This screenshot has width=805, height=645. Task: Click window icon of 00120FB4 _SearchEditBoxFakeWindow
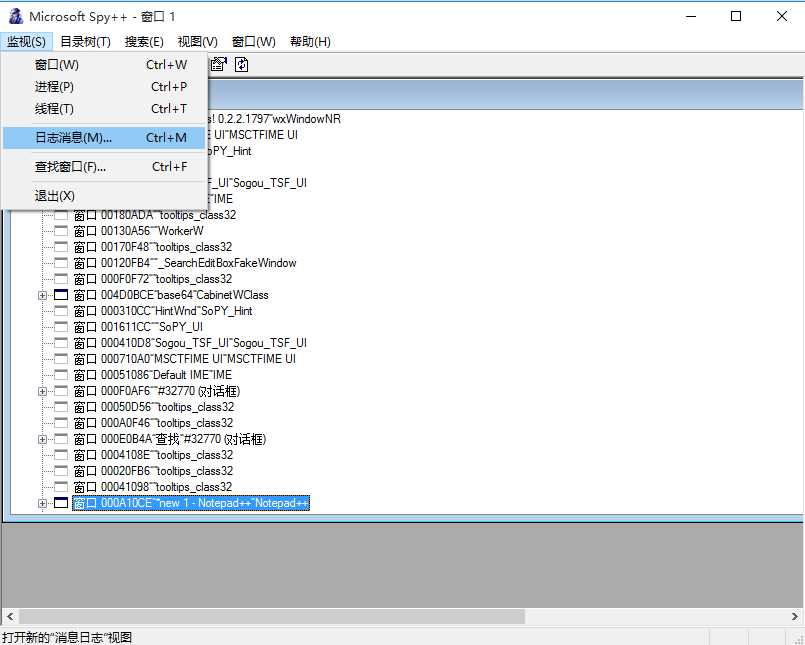[61, 263]
